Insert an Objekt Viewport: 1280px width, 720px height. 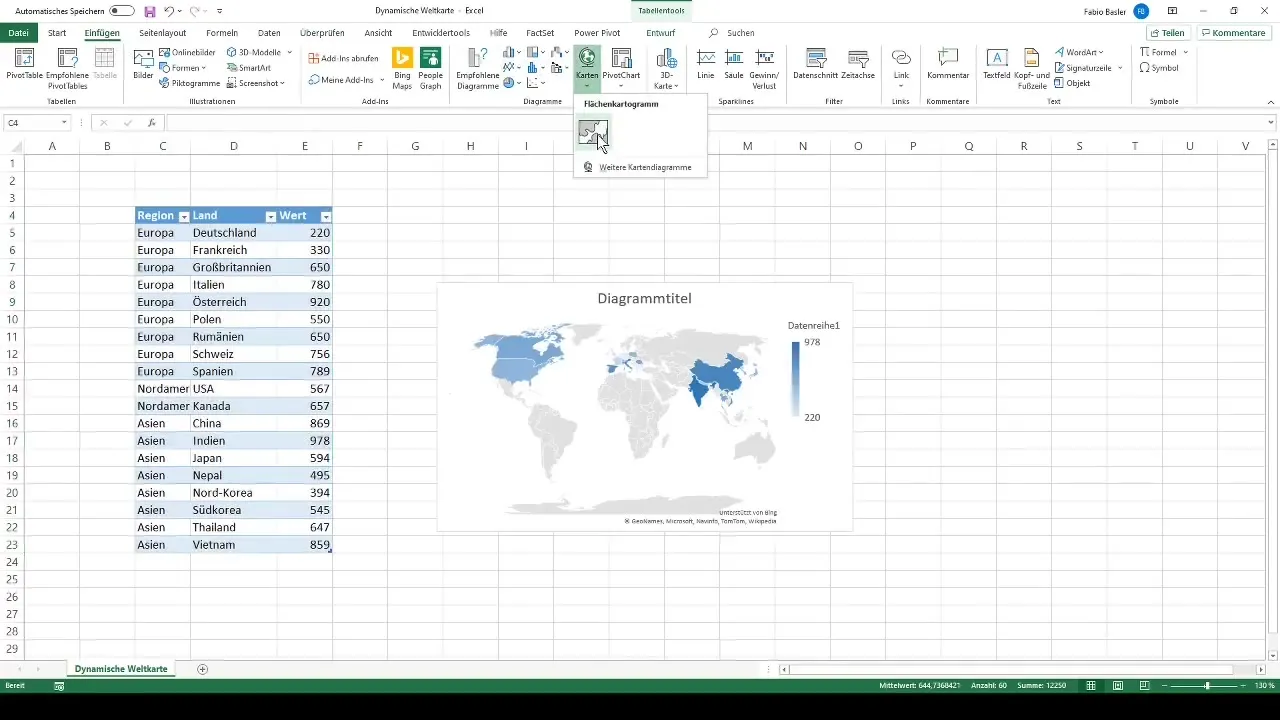pos(1072,83)
